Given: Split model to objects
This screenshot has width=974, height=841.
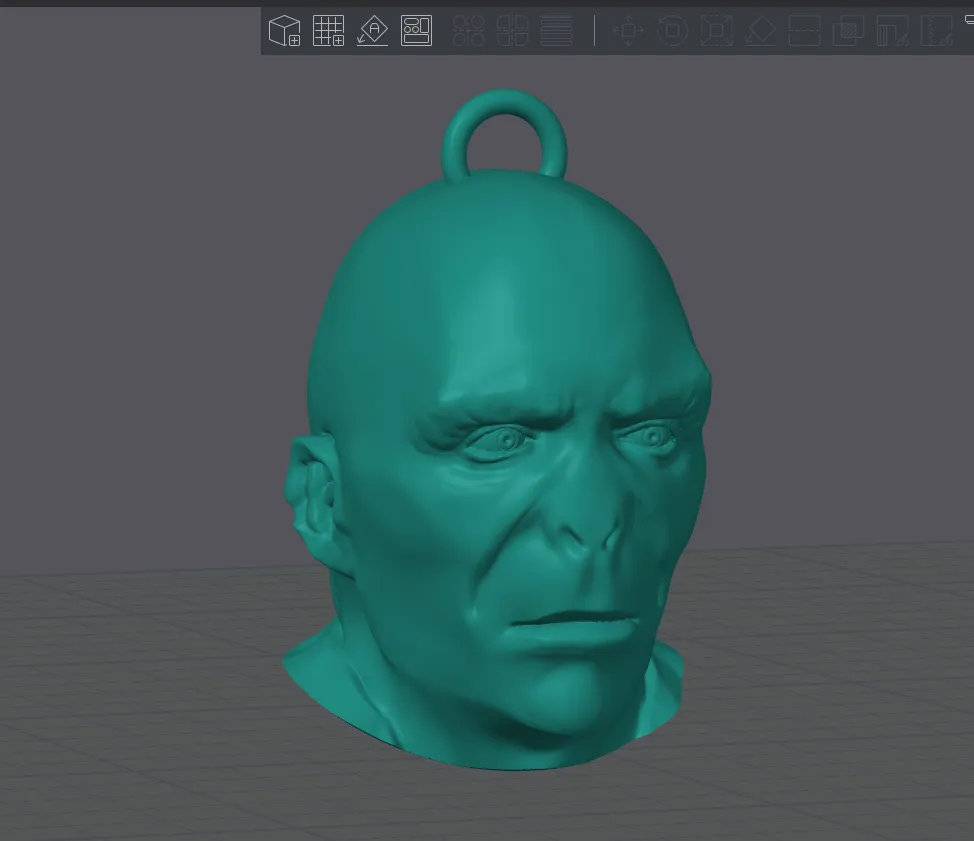Looking at the screenshot, I should (x=468, y=30).
